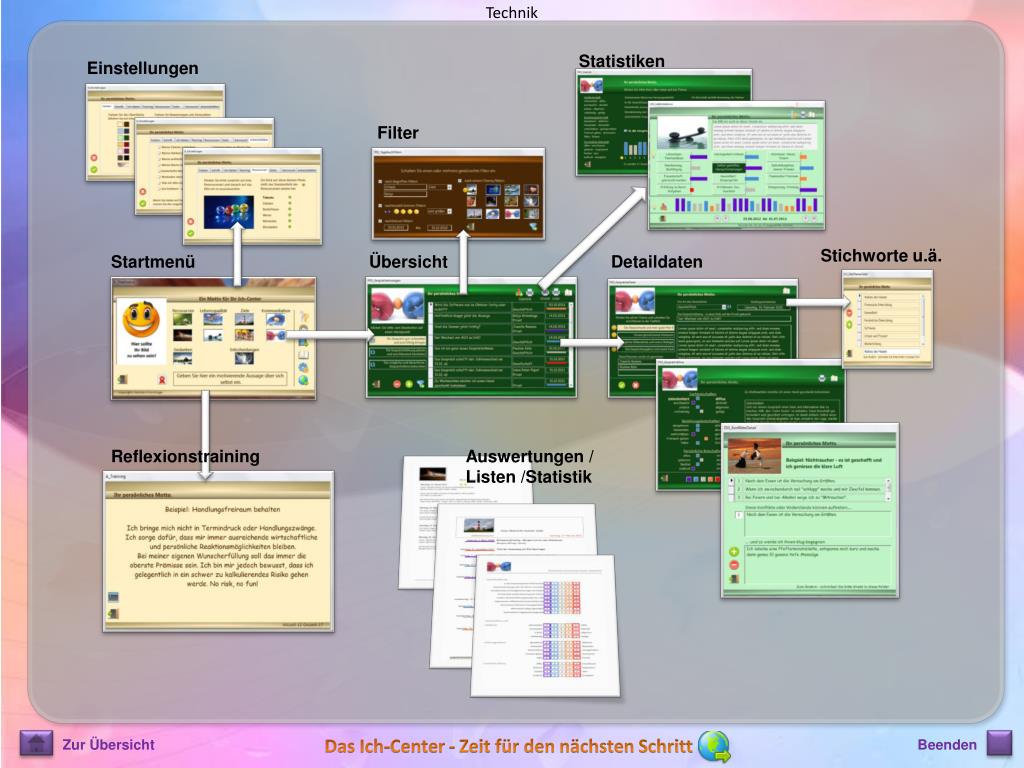Click the 'Stichworte u.ä.' heading
Image resolution: width=1024 pixels, height=768 pixels.
click(881, 255)
